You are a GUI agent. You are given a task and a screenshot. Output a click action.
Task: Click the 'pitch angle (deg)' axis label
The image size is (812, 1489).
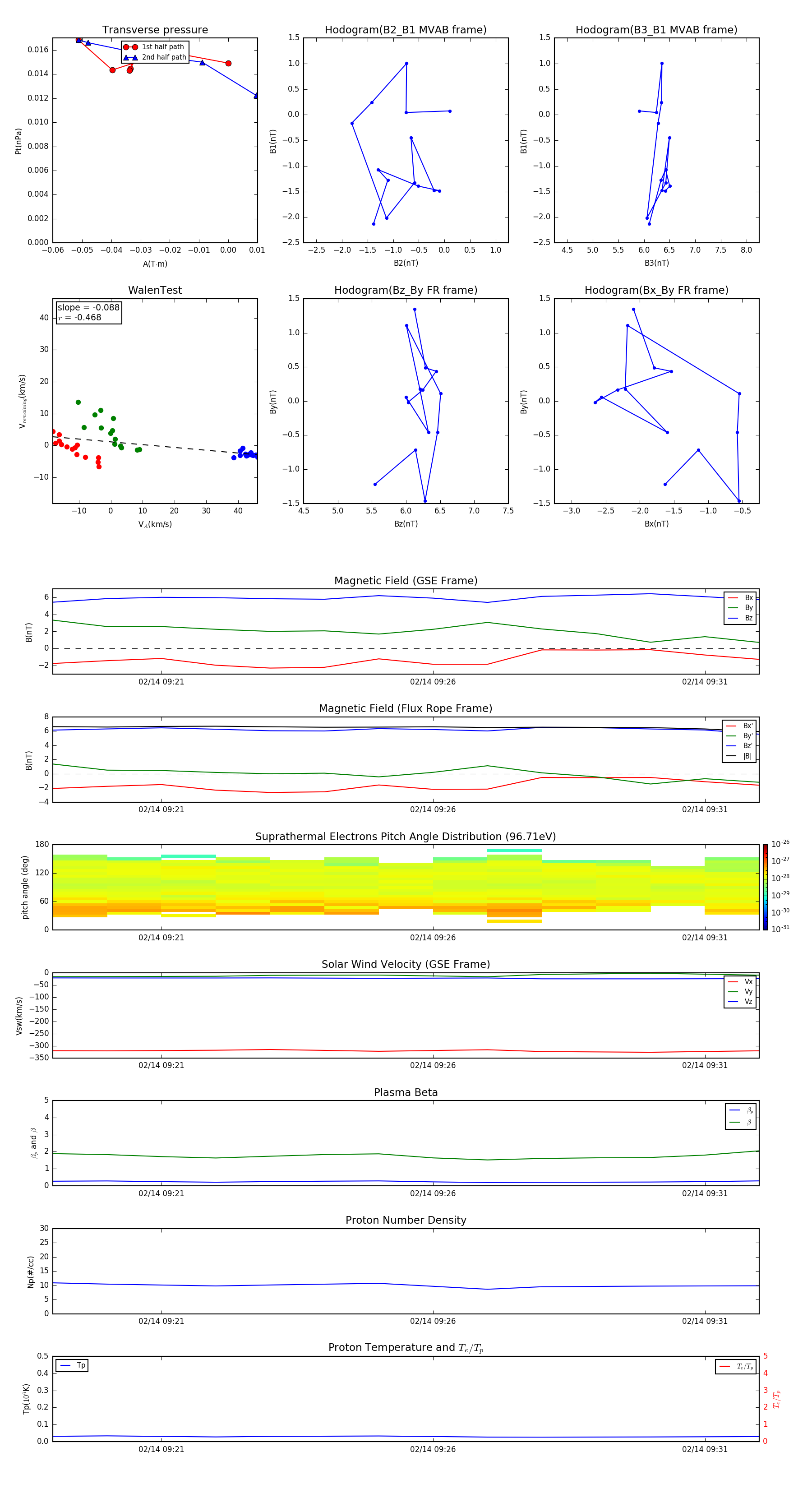[x=25, y=887]
